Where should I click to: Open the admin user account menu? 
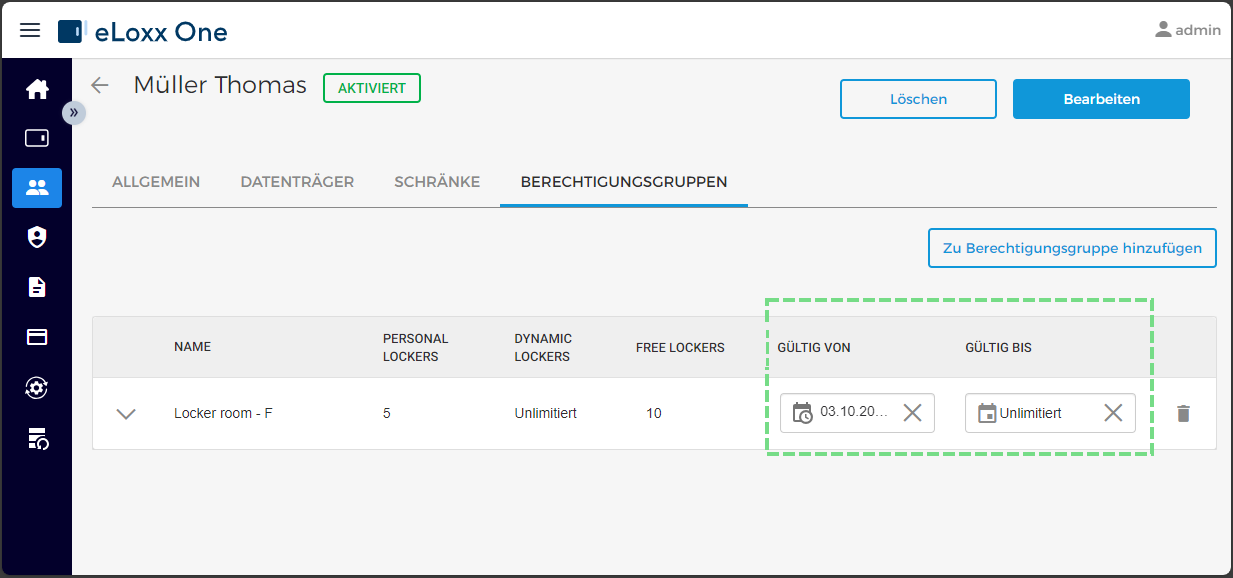point(1188,30)
